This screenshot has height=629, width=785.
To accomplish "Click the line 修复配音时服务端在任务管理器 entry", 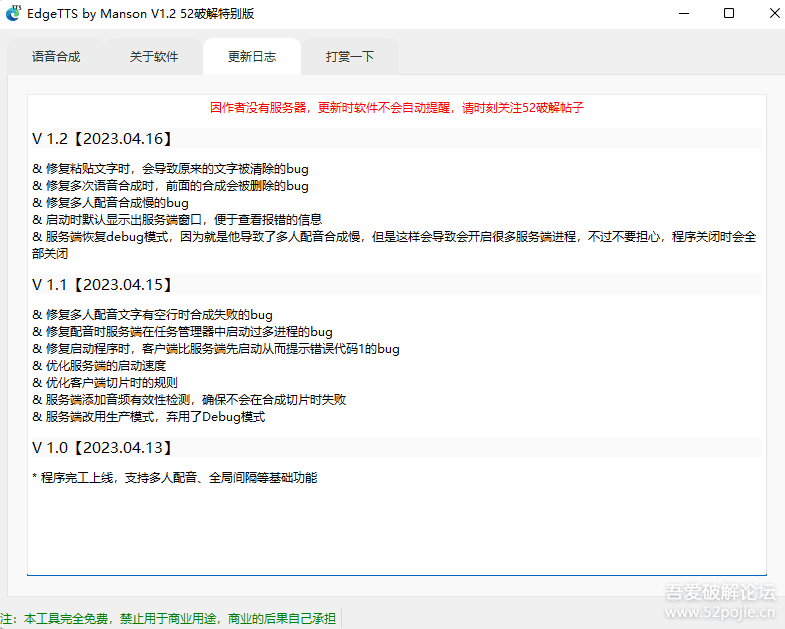I will 182,332.
